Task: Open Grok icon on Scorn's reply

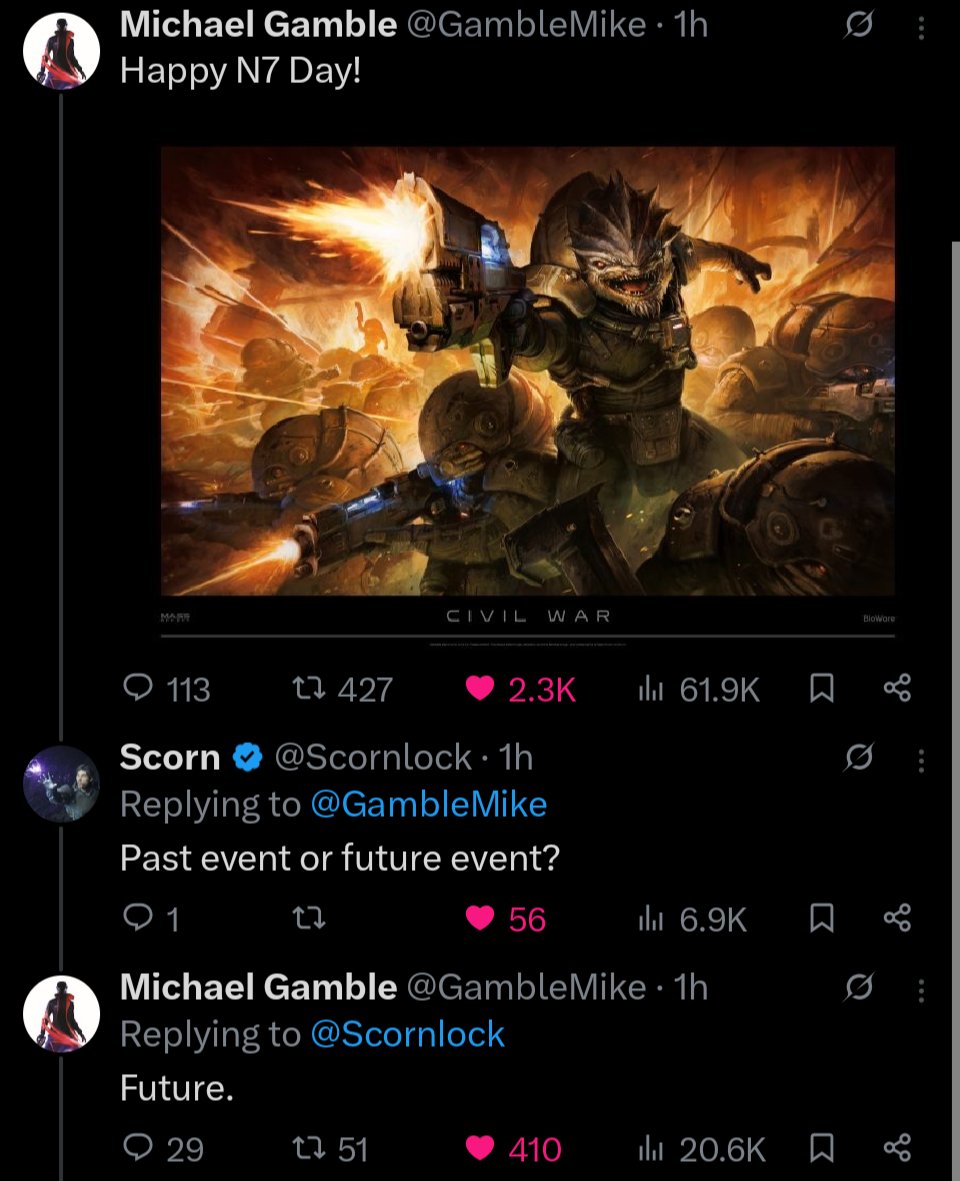Action: [857, 762]
